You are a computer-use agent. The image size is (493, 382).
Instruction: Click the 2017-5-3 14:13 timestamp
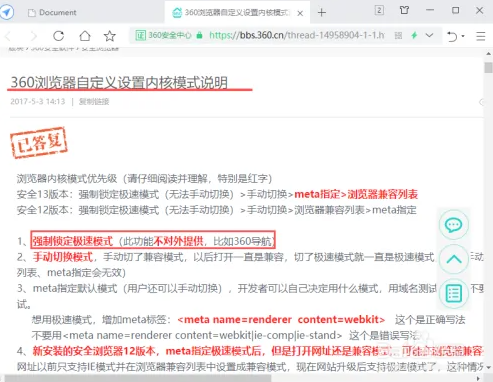click(38, 101)
